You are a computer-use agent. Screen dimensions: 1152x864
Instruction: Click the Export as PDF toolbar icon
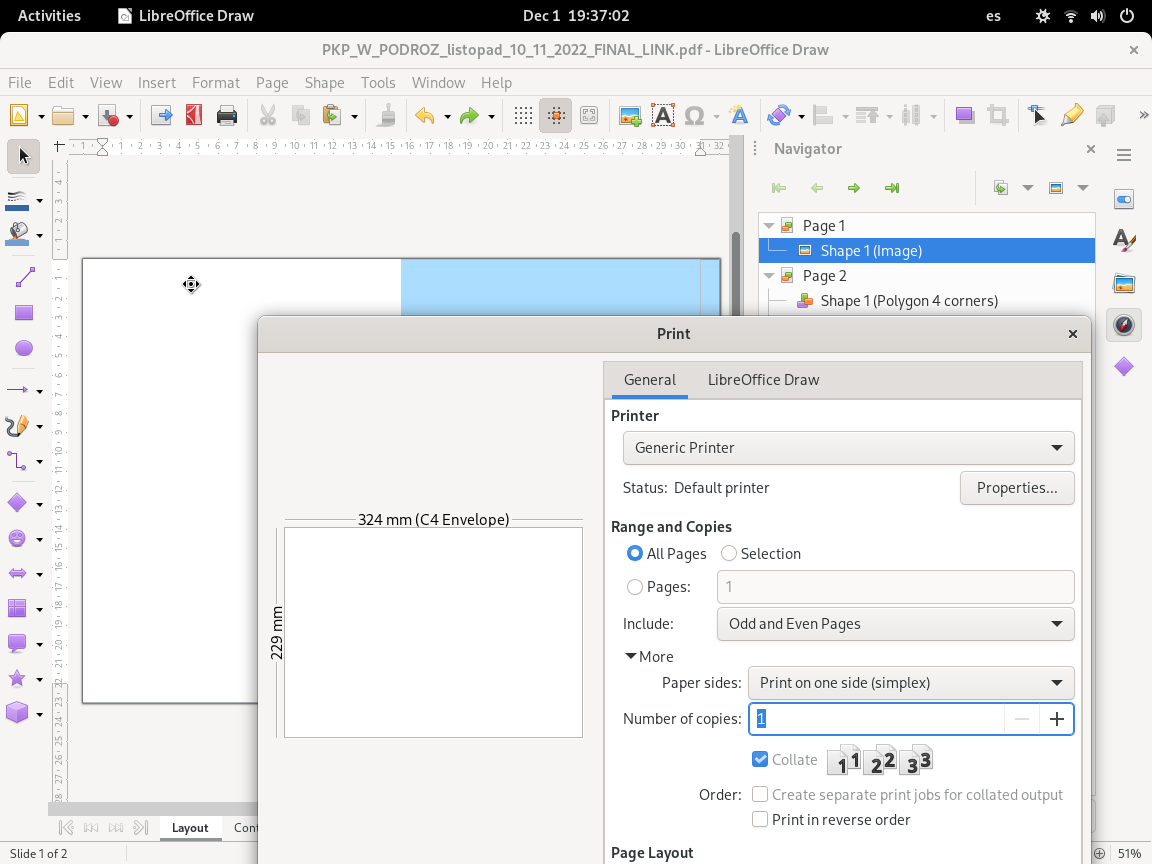tap(194, 115)
